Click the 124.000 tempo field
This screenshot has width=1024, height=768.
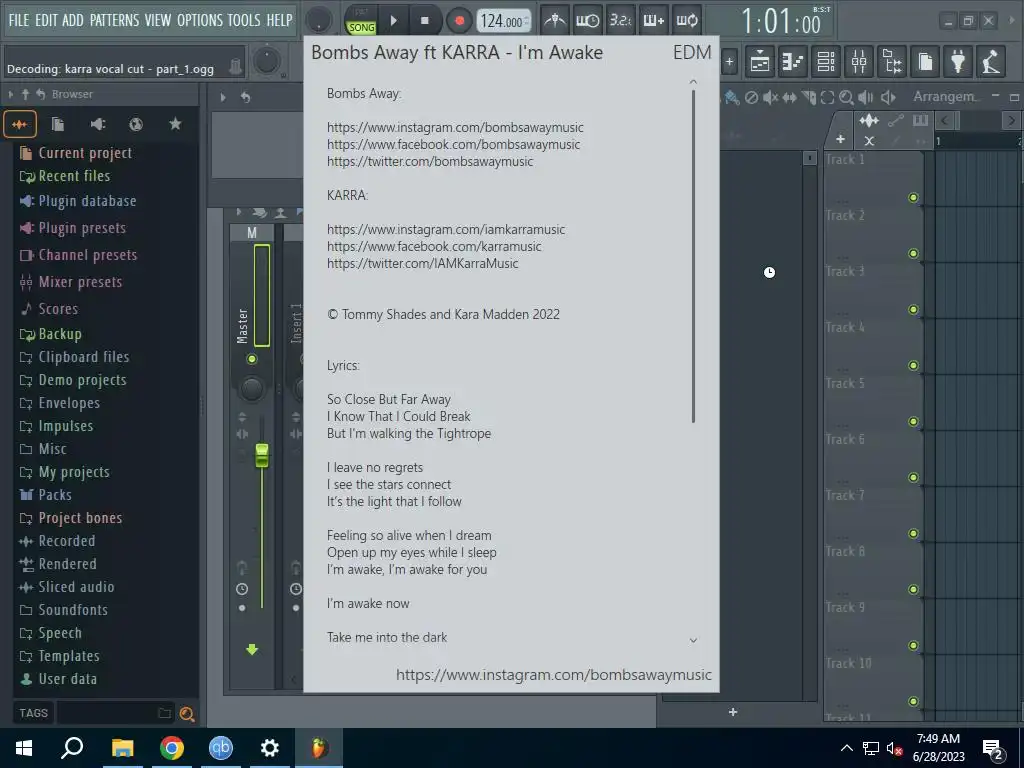click(x=503, y=21)
